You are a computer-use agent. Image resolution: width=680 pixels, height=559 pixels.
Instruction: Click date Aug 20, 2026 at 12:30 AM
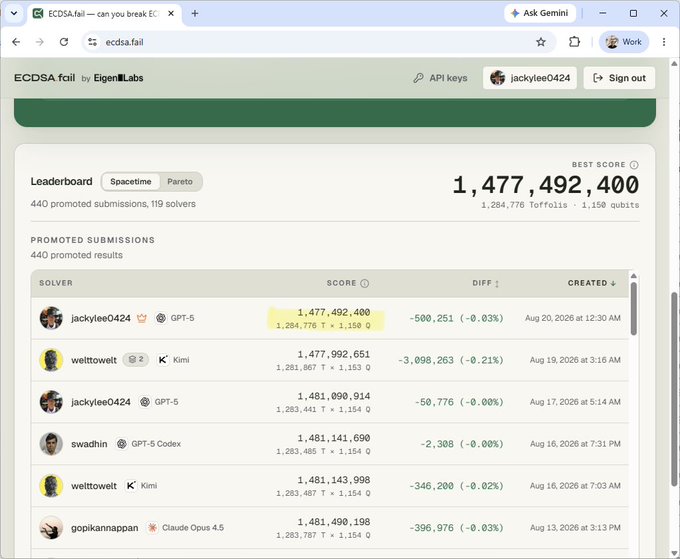coord(572,318)
